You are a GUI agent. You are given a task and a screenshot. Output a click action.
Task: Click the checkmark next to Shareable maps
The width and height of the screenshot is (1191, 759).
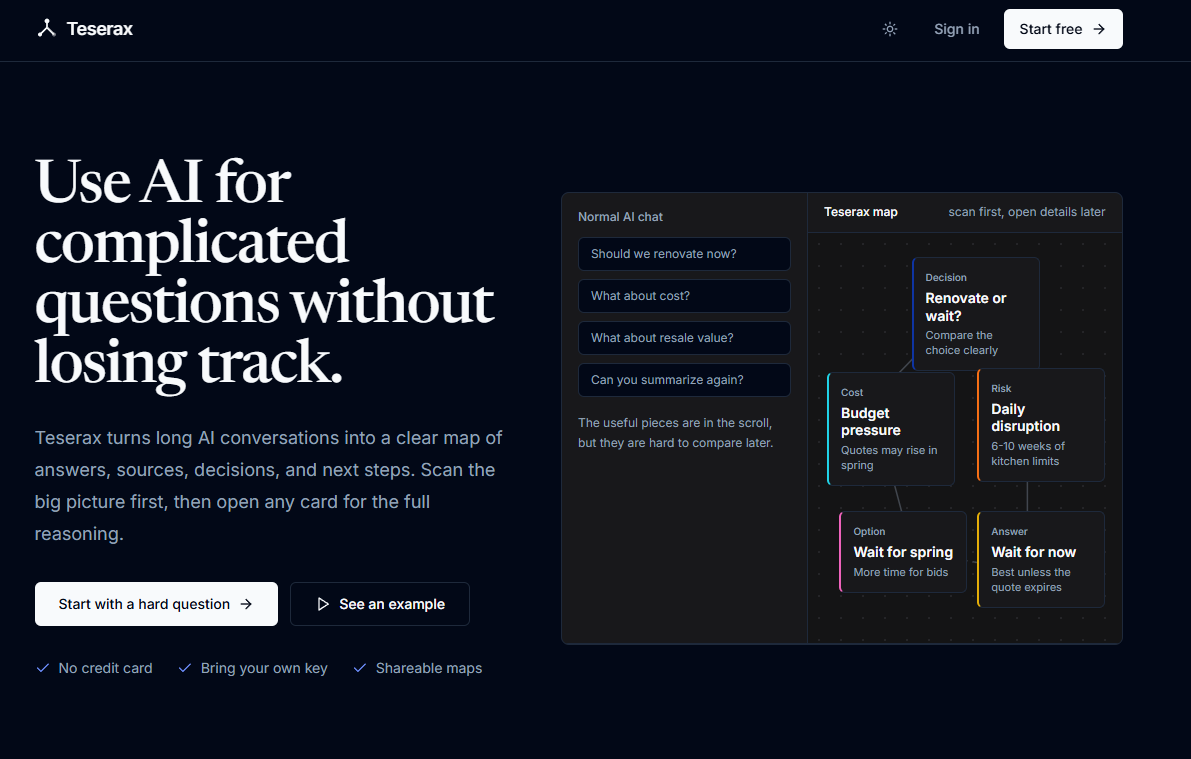point(360,668)
